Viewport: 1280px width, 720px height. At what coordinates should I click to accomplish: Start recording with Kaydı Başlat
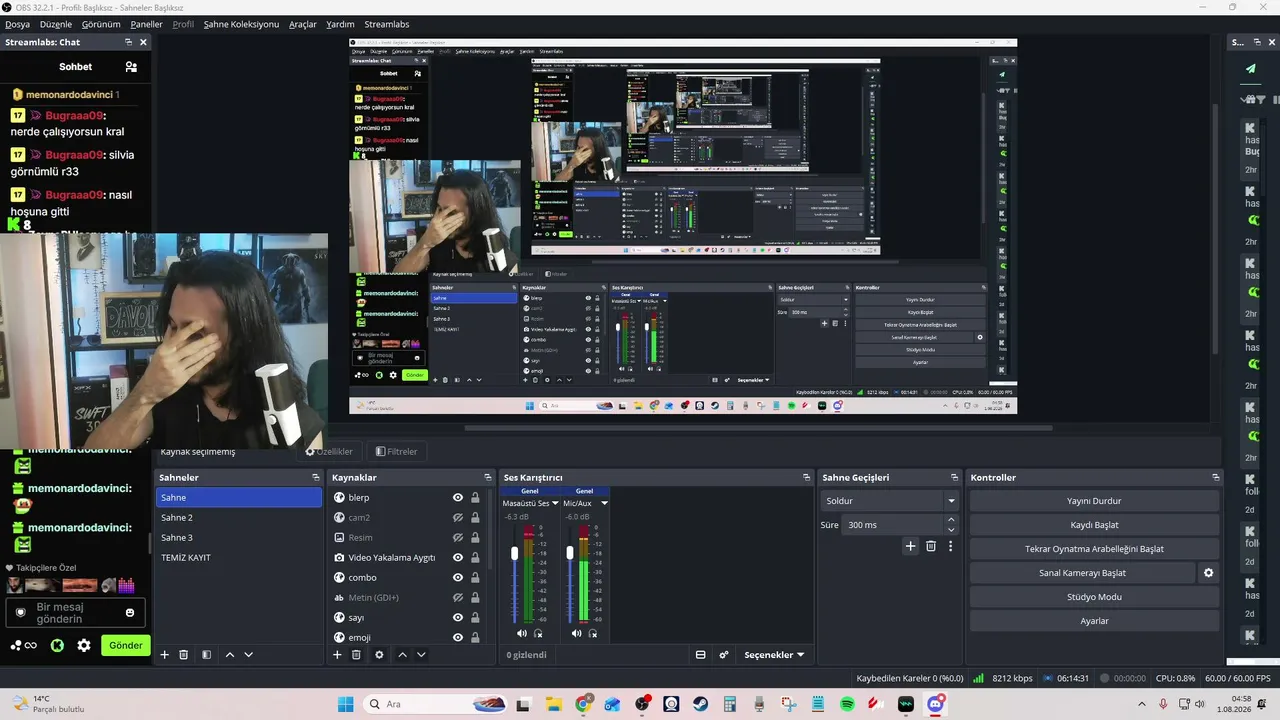click(x=1094, y=525)
